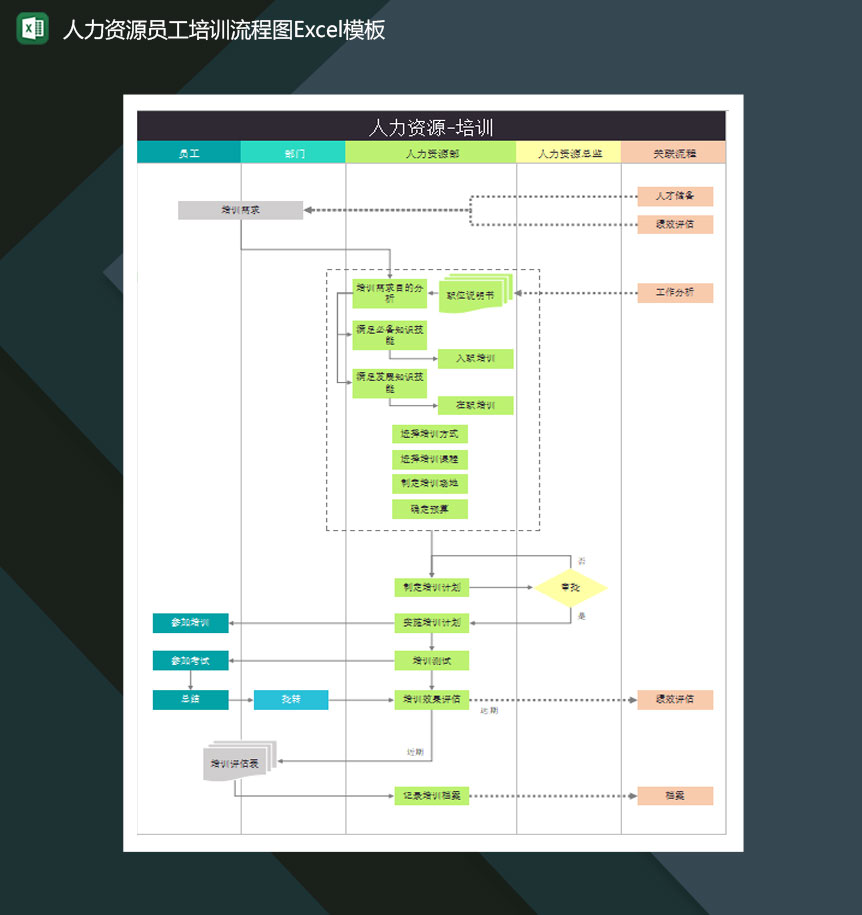Select the gray 培训需求 shape
862x915 pixels.
coord(241,210)
